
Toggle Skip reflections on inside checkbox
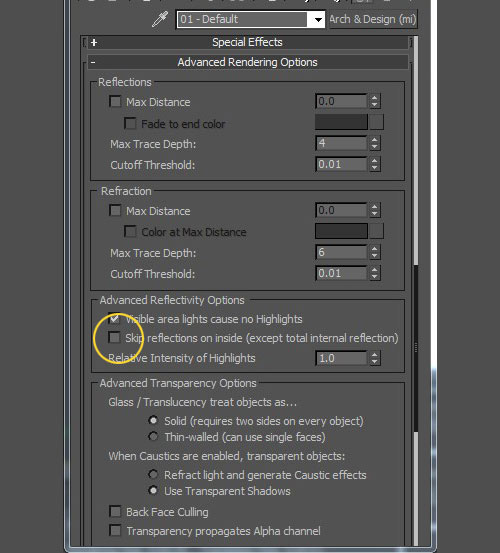(114, 338)
